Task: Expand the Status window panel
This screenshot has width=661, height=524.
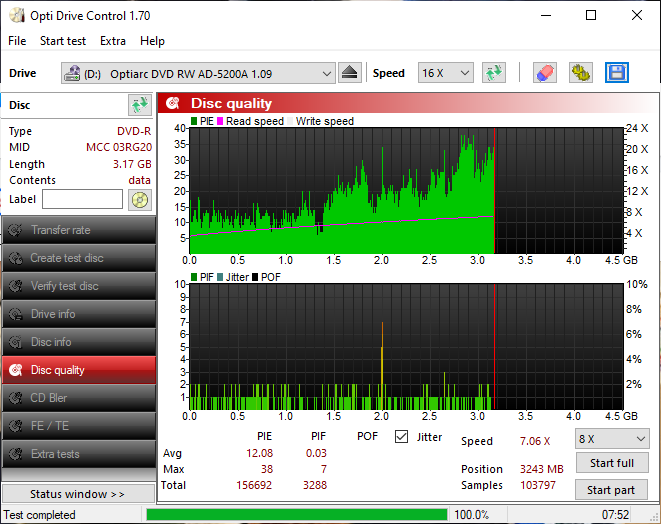Action: [78, 494]
